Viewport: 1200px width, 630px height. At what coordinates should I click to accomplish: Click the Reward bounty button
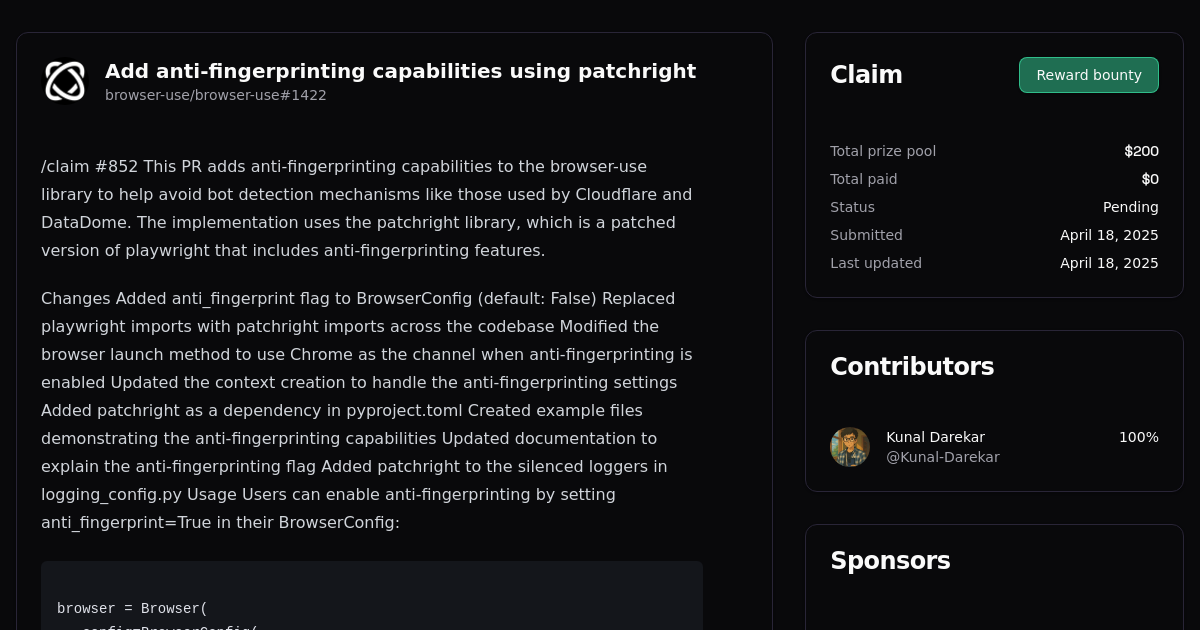coord(1088,74)
